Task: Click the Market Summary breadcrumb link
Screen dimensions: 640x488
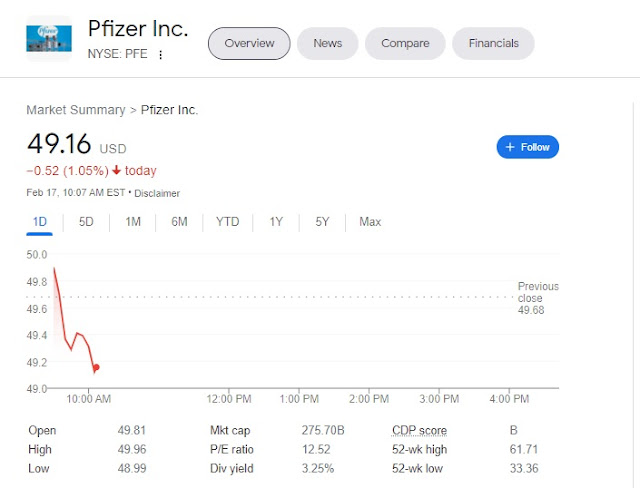Action: (x=75, y=109)
